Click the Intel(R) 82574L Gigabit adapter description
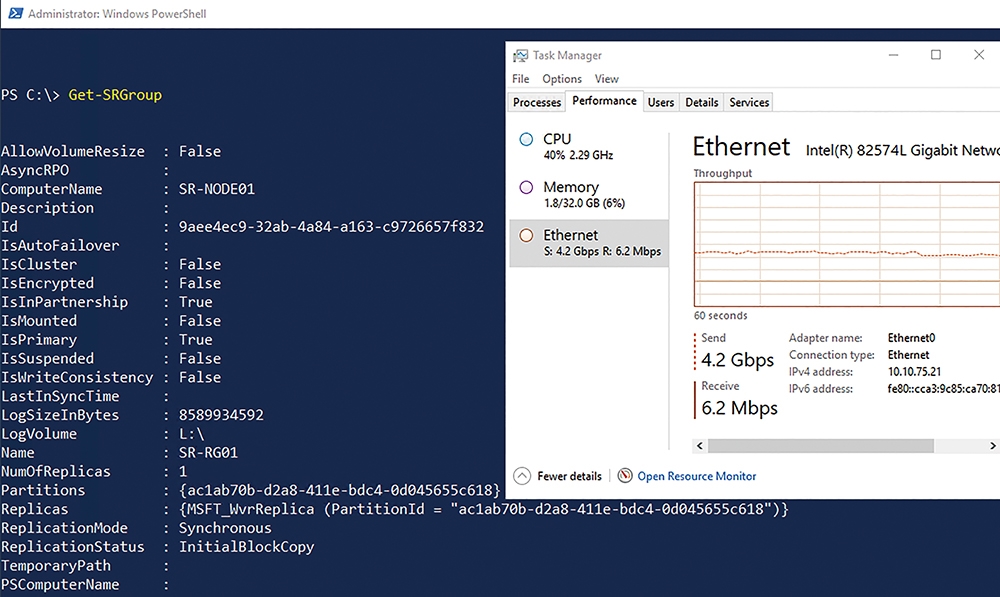 [x=902, y=150]
